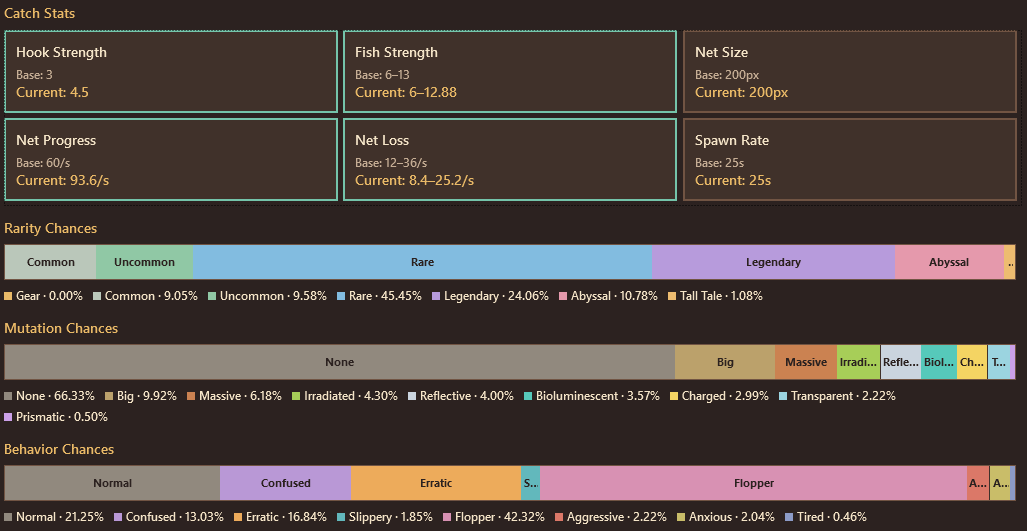Click the Common 9.05% legend entry
Screen dimensions: 1027x531
(x=145, y=296)
